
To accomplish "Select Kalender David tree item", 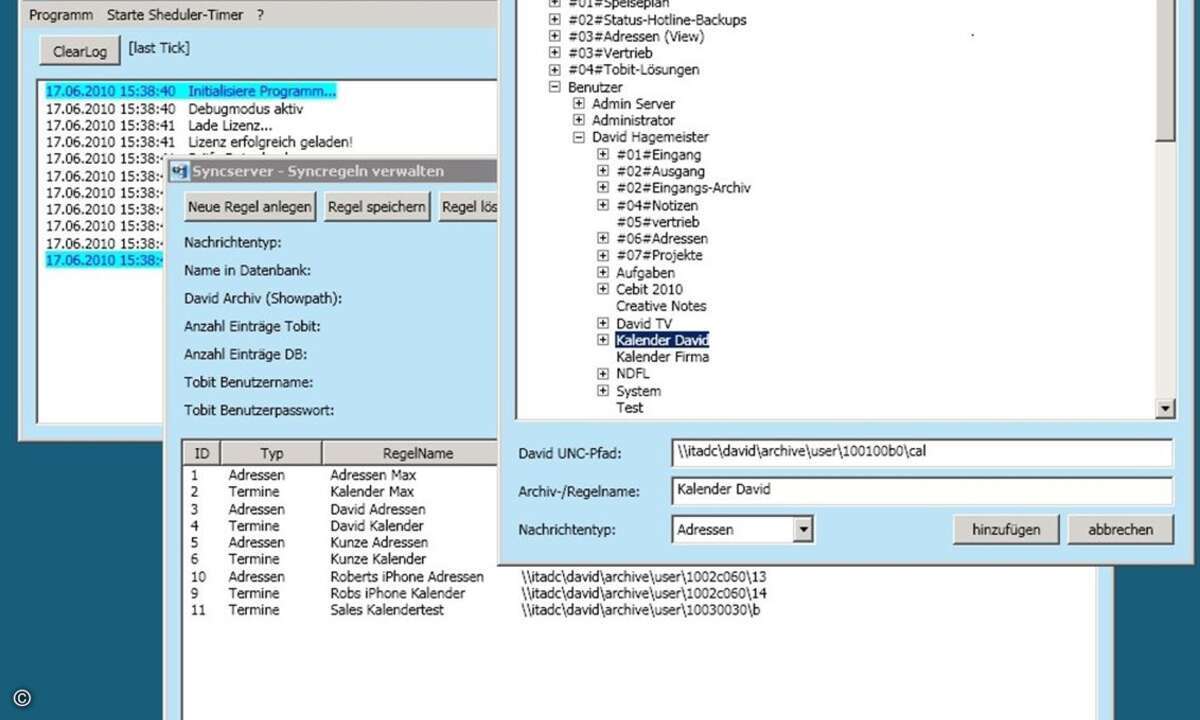I will coord(662,340).
